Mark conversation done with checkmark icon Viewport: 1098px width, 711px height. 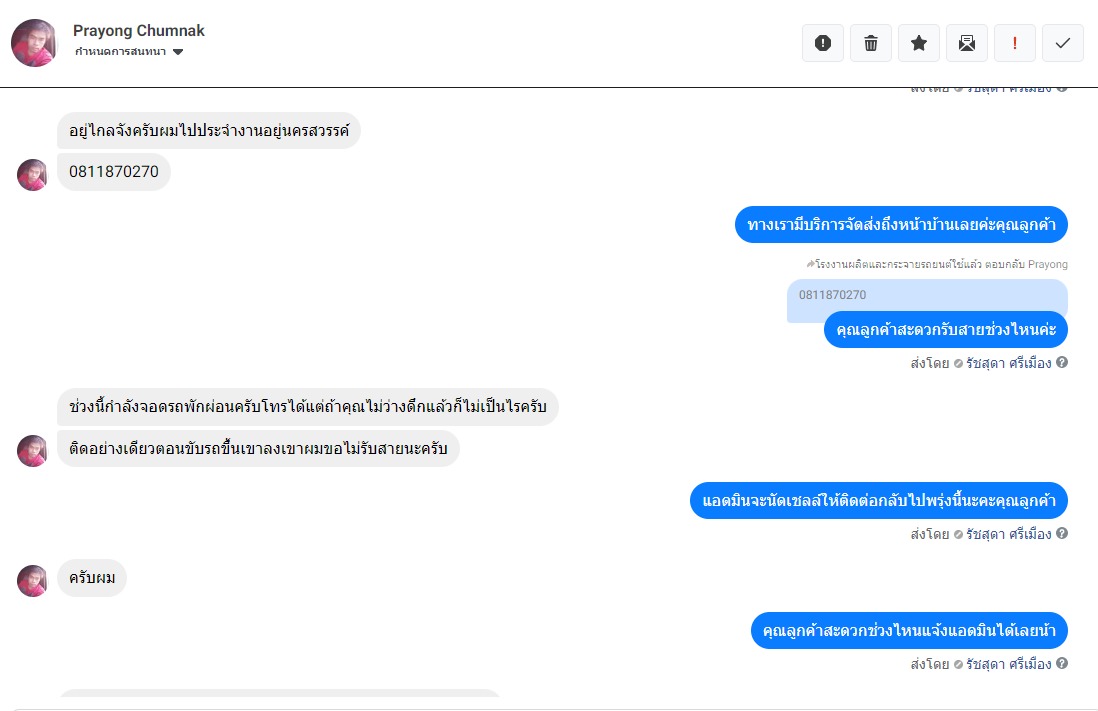(x=1063, y=43)
